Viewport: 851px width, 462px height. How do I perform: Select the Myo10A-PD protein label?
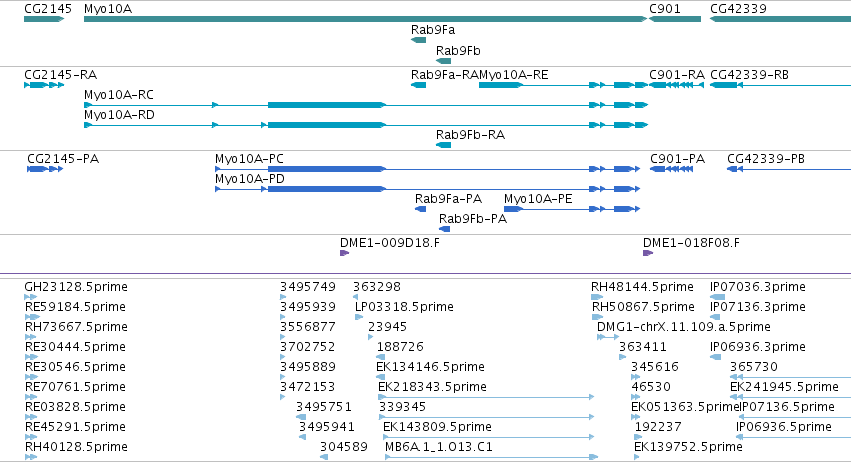point(250,179)
